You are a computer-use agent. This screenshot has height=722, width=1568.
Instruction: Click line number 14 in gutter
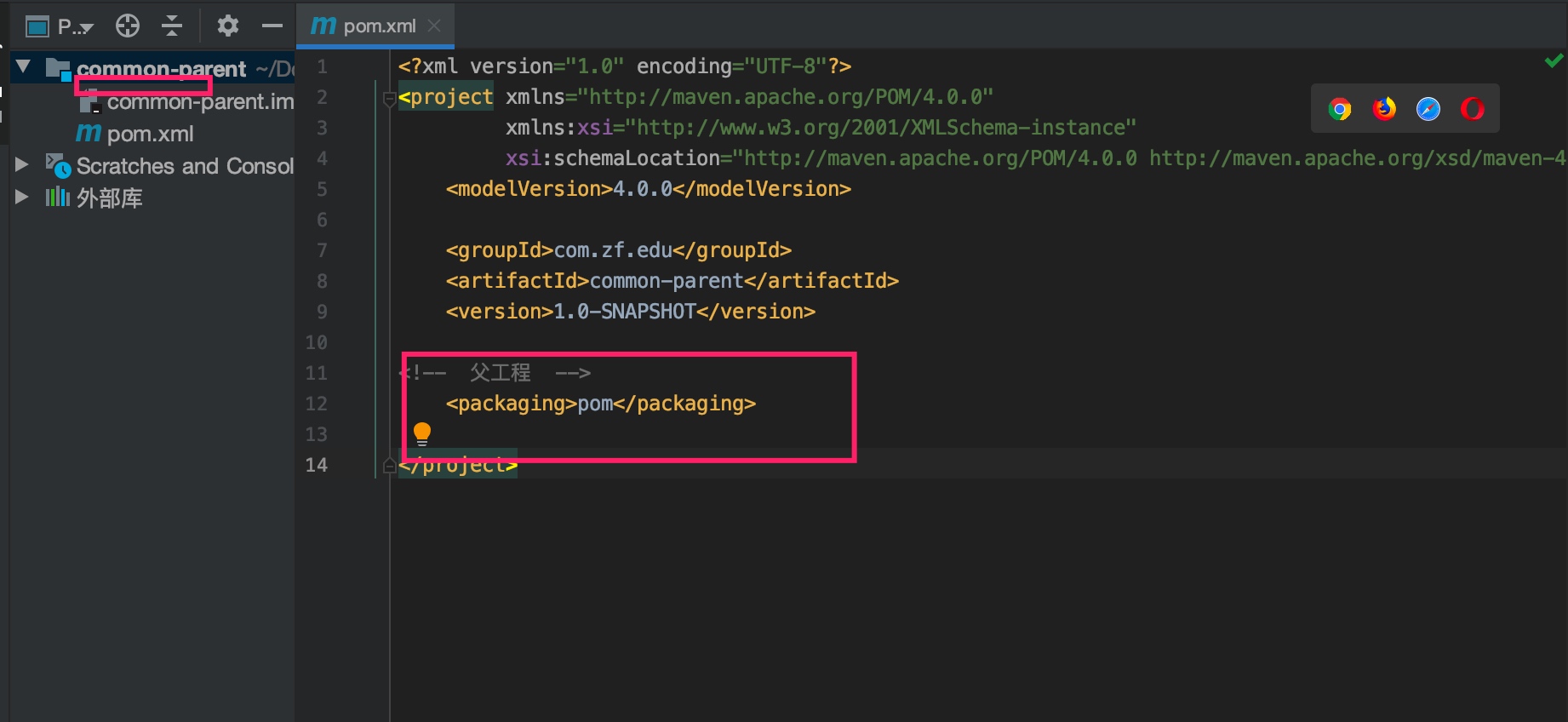(316, 465)
